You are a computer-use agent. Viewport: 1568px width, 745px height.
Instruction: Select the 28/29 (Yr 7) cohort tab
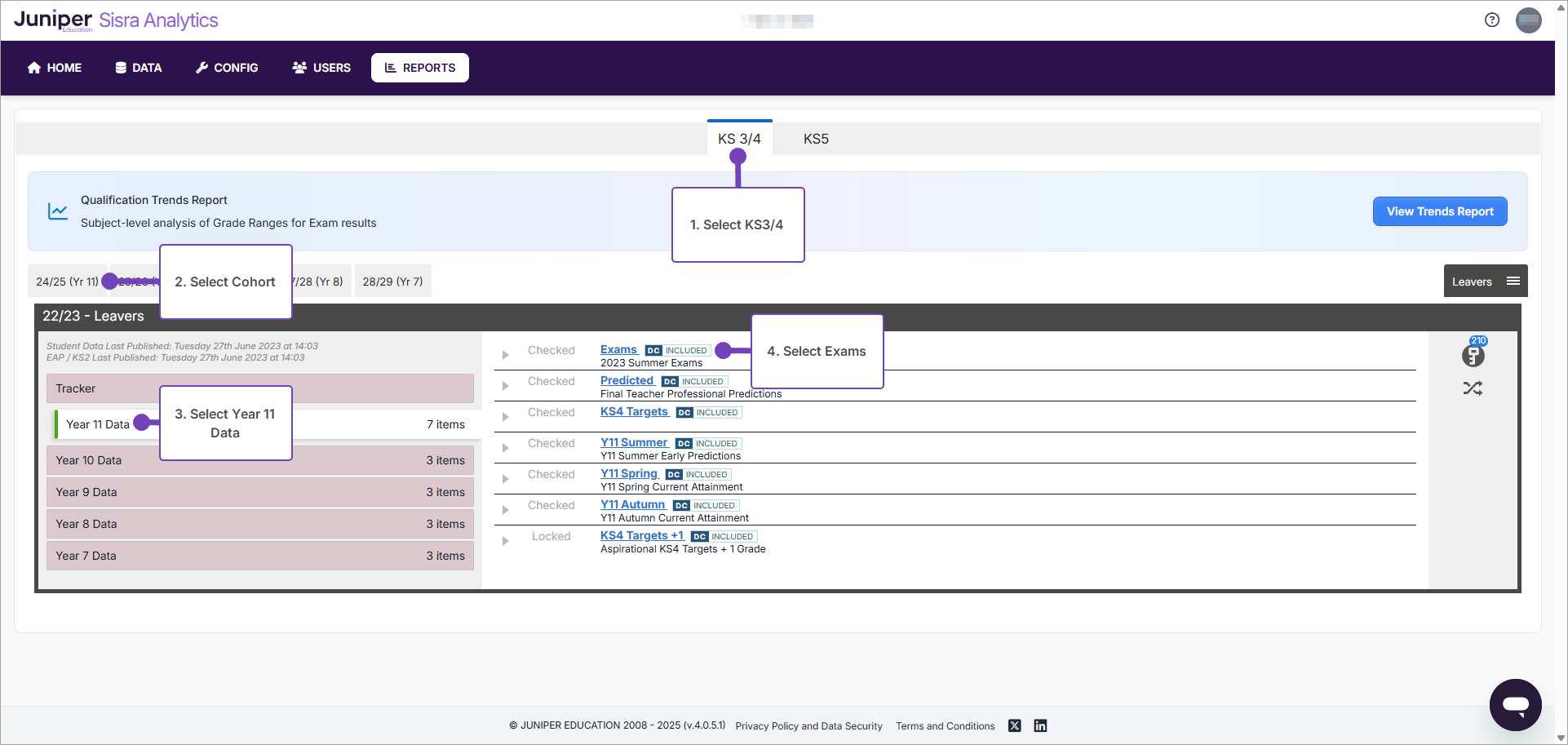(x=392, y=282)
